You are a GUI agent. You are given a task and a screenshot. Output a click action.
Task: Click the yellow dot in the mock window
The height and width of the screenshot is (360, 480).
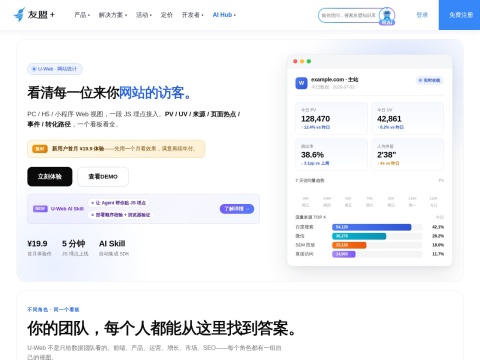pyautogui.click(x=302, y=61)
